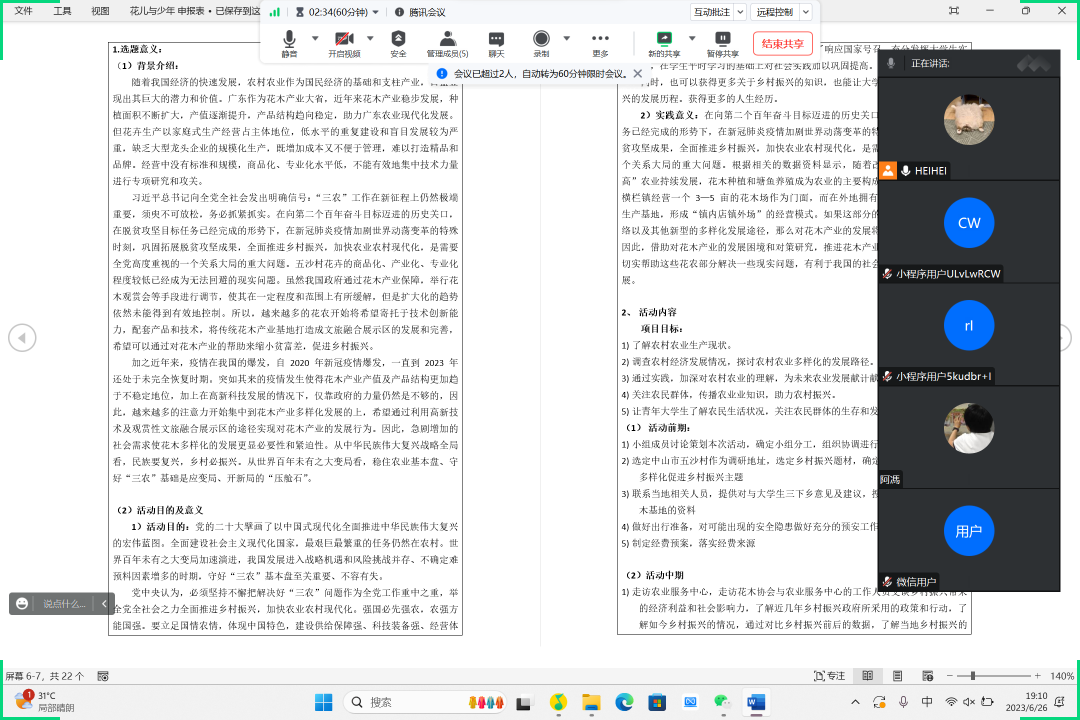
Task: Open Tencent Meeting taskbar icon
Action: [690, 702]
